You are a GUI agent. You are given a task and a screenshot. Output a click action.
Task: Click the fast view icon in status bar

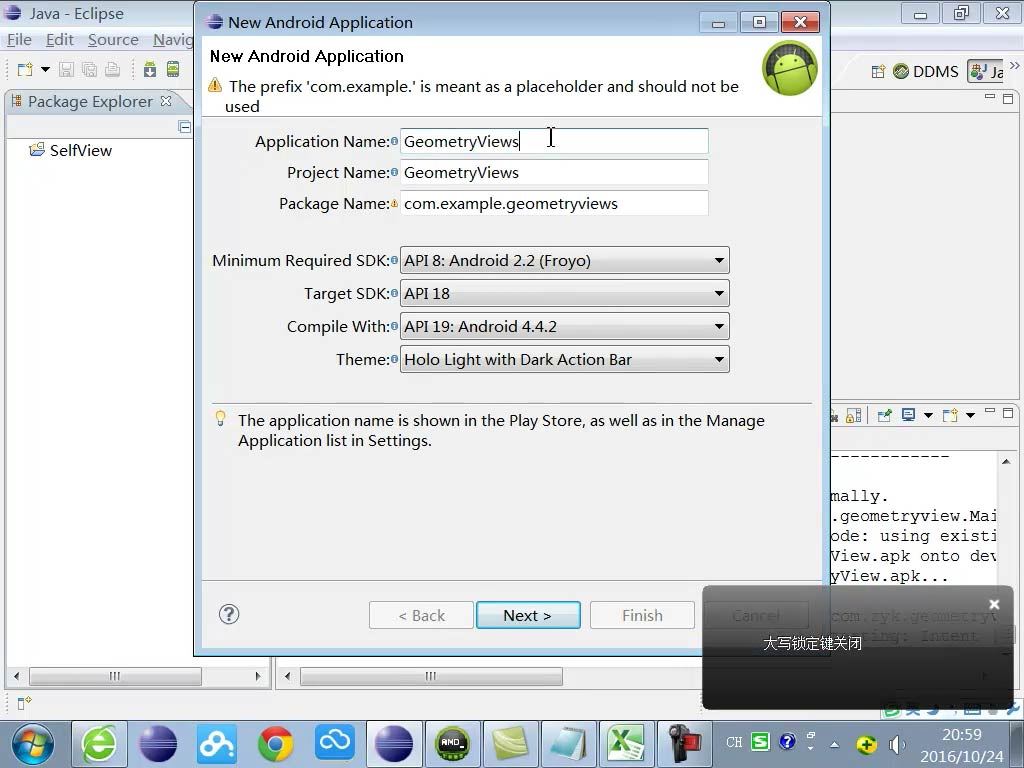[x=24, y=703]
